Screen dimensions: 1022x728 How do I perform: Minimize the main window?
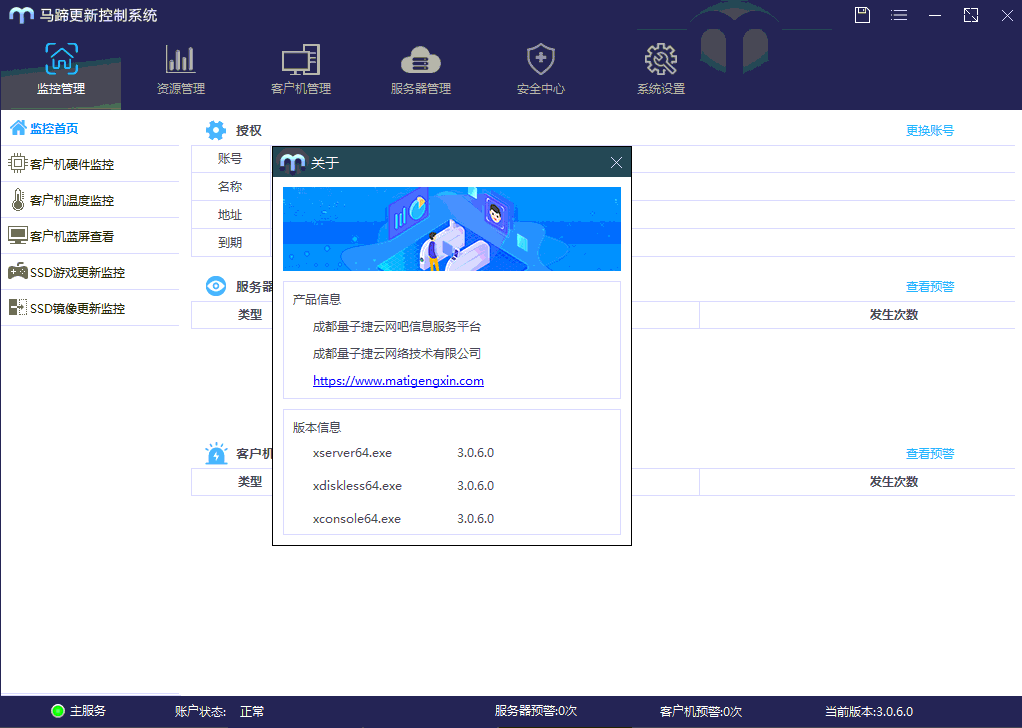coord(935,15)
